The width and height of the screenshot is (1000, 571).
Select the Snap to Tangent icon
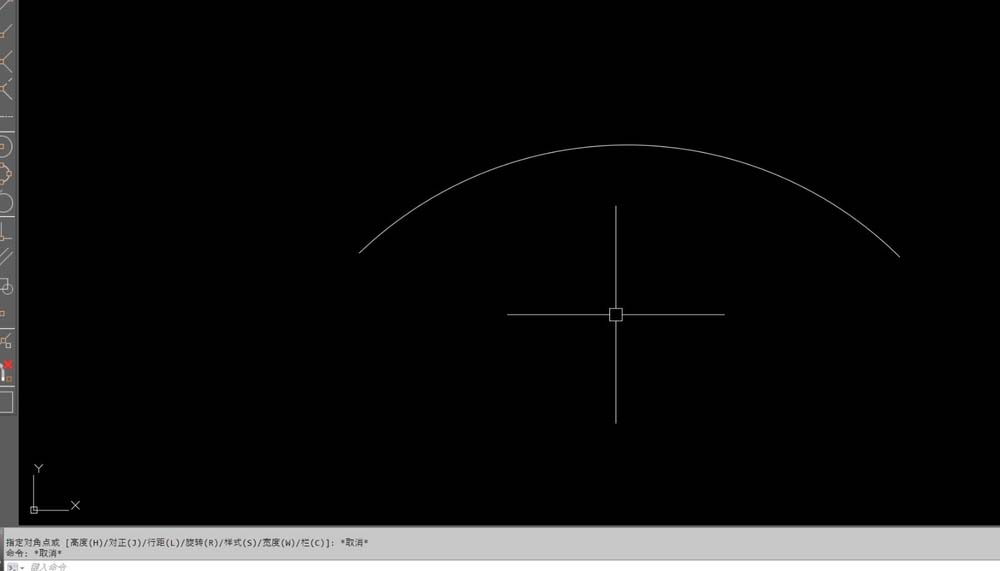coord(6,202)
